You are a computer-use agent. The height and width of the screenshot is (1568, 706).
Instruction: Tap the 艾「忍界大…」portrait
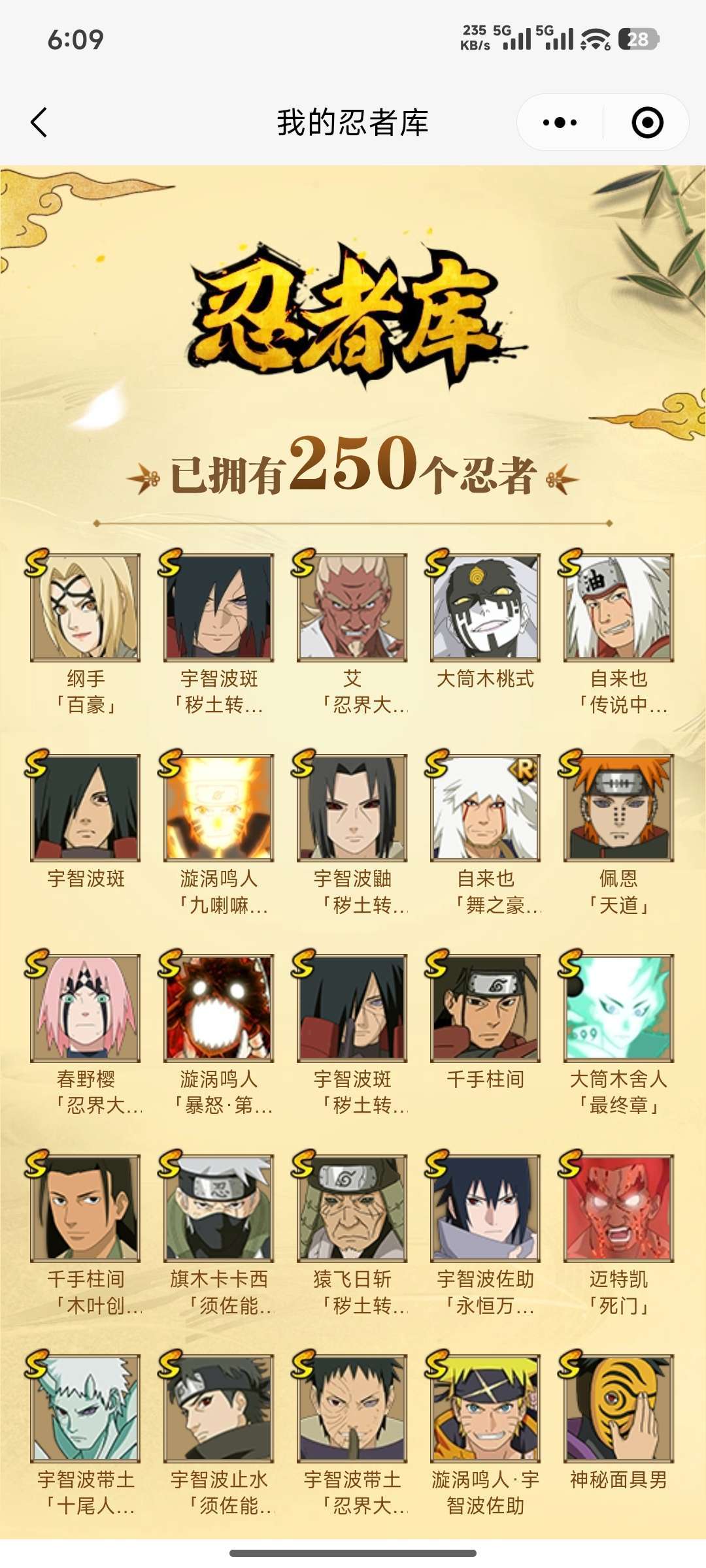(352, 608)
